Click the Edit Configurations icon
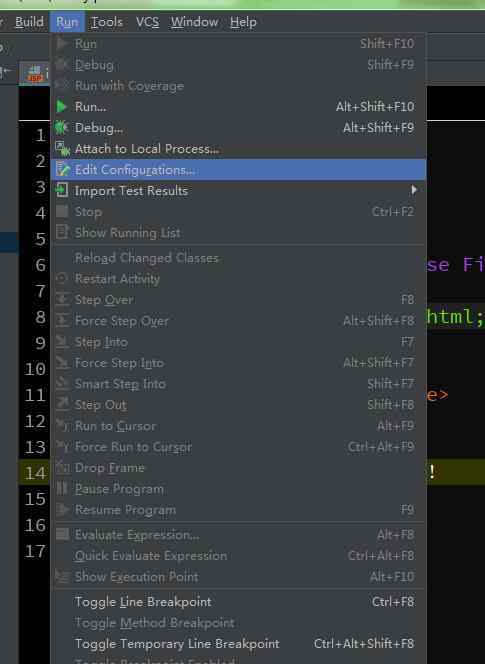The image size is (485, 664). (62, 169)
